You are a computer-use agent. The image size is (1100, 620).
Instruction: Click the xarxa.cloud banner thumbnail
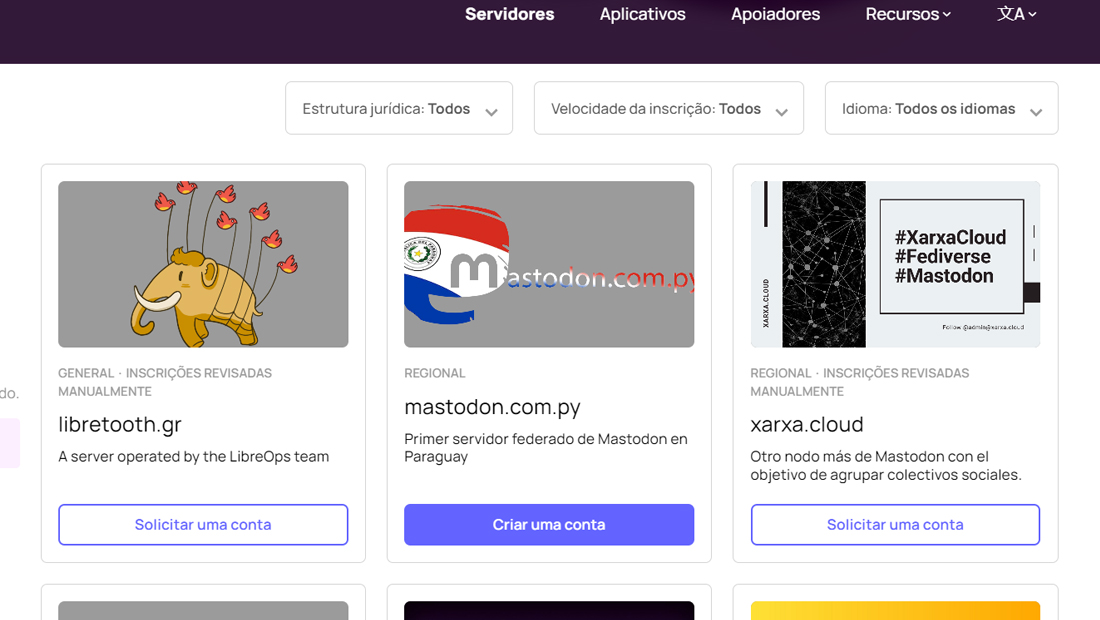tap(895, 264)
